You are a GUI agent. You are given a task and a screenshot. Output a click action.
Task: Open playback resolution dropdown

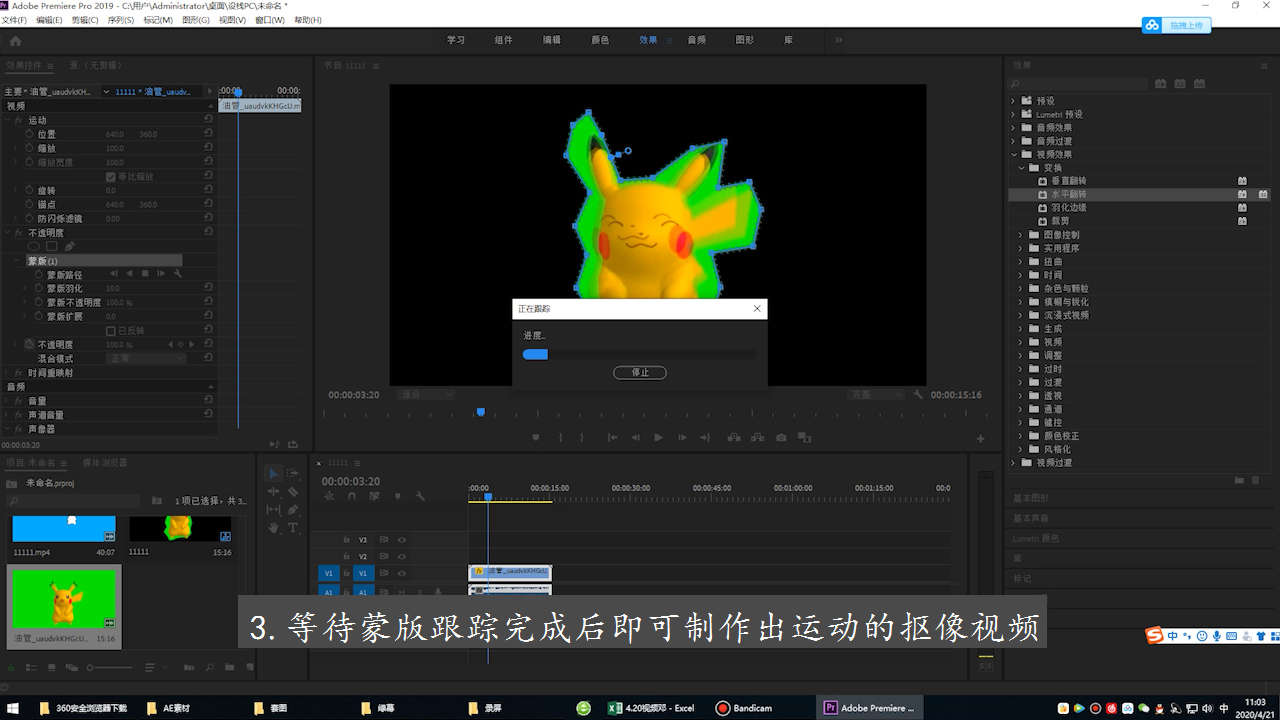[875, 395]
